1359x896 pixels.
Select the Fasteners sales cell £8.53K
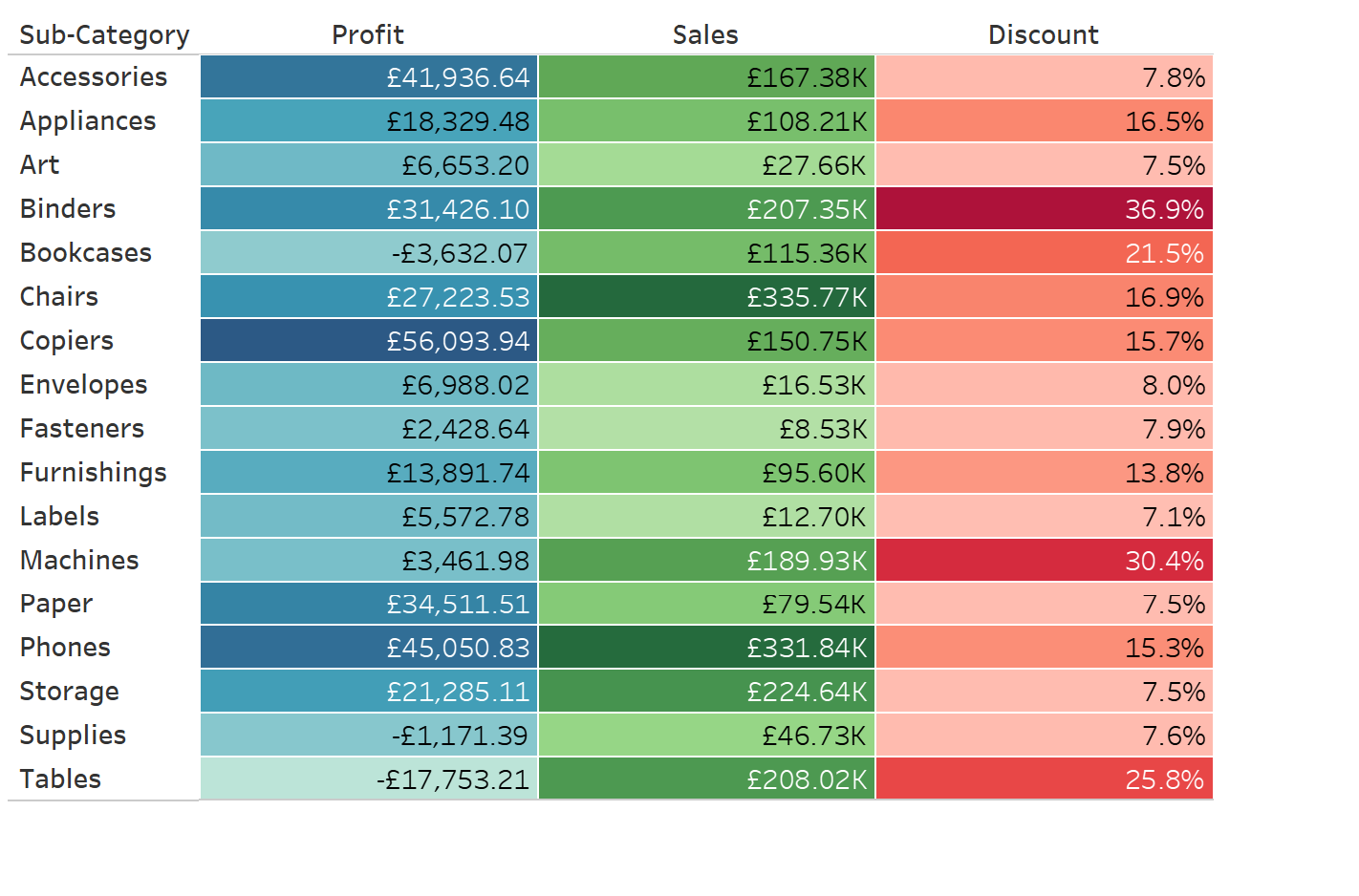pyautogui.click(x=706, y=429)
